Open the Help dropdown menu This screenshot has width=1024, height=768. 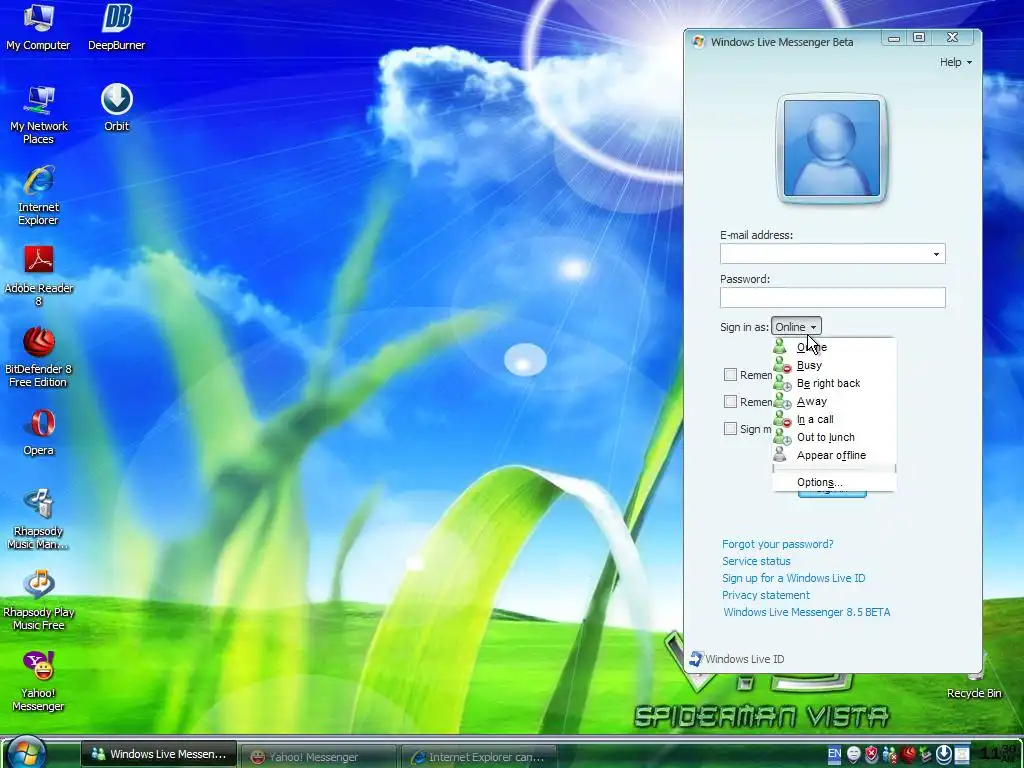coord(955,62)
